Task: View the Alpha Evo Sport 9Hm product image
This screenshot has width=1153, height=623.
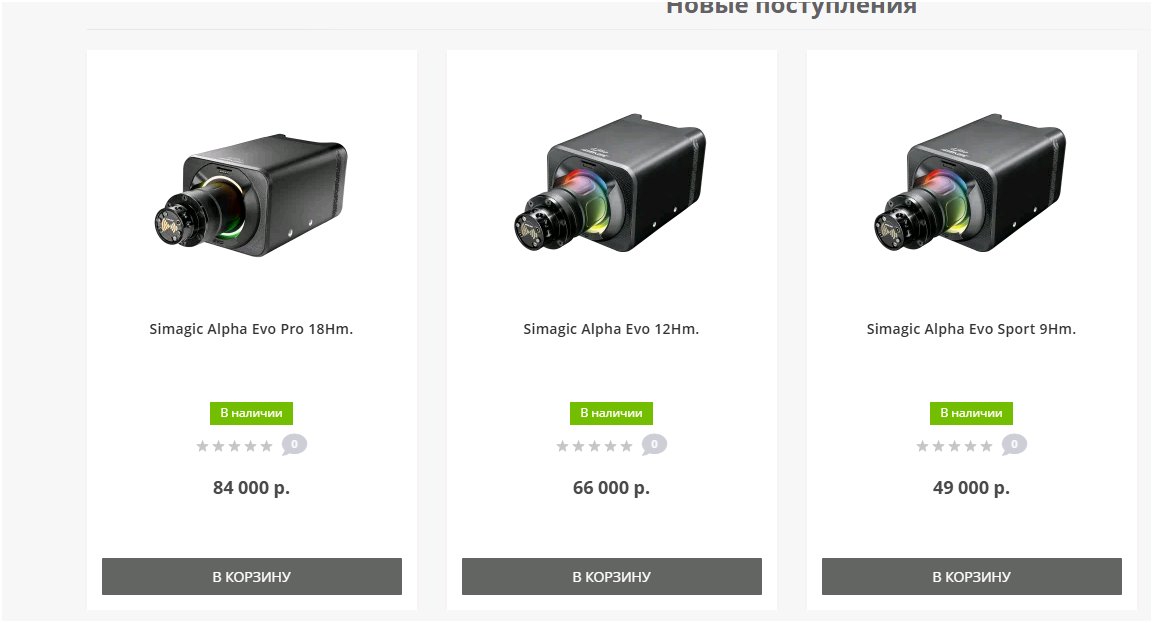Action: click(x=970, y=182)
